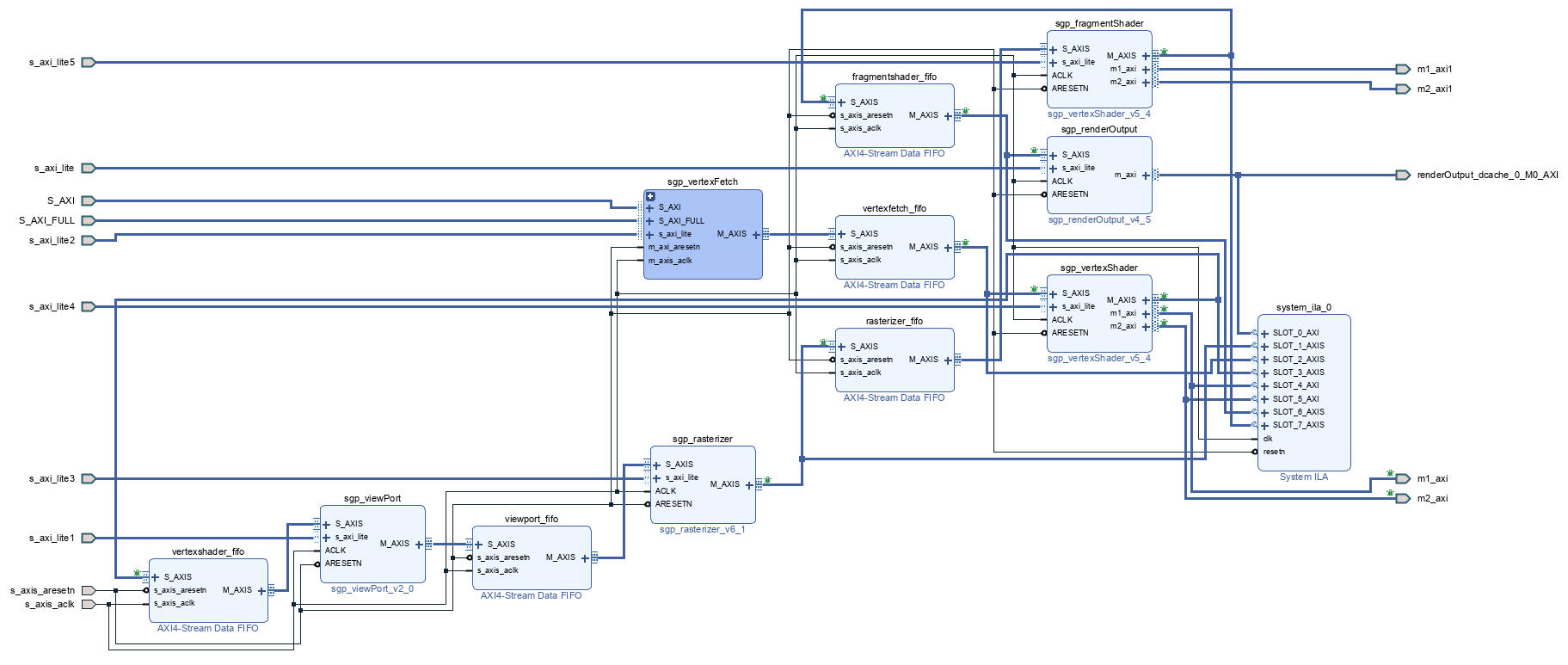
Task: Expand S_AXIS pin on sgp_viewPort
Action: (326, 524)
